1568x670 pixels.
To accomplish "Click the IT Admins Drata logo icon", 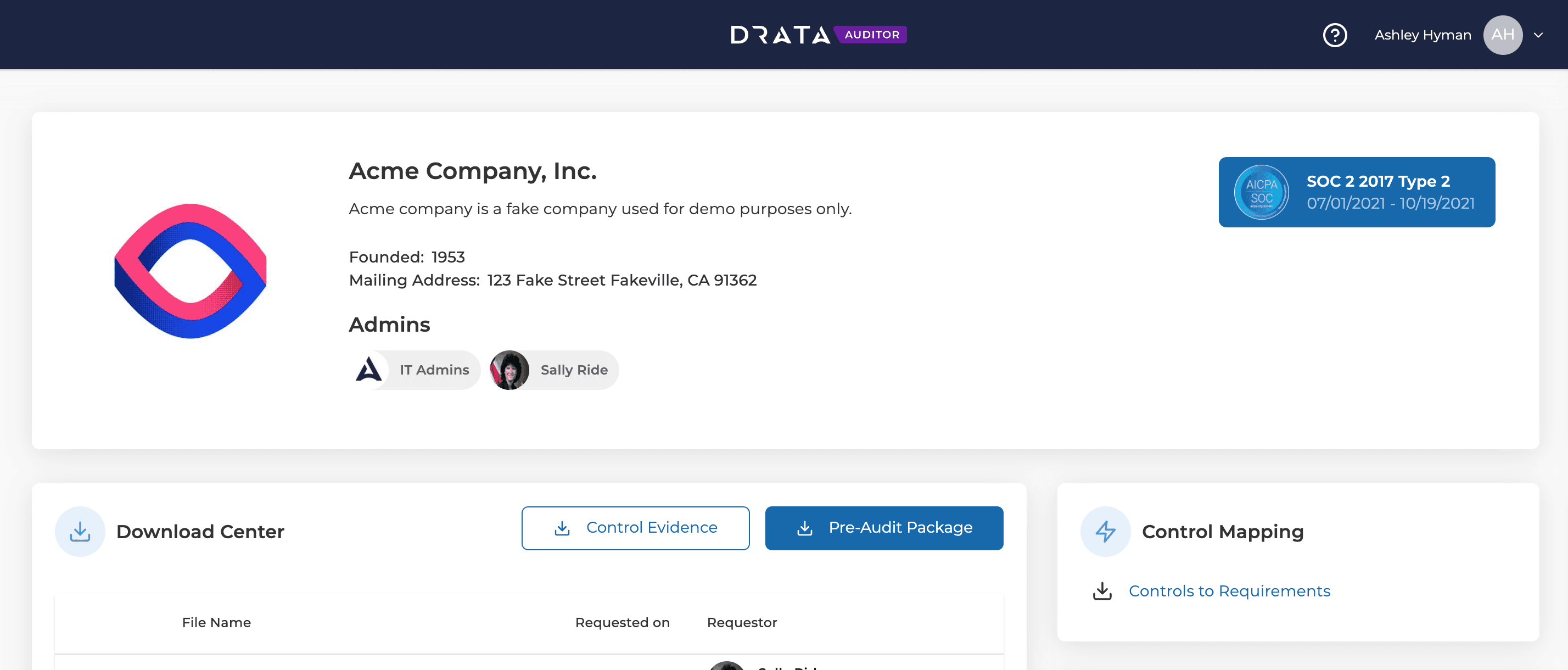I will tap(369, 370).
